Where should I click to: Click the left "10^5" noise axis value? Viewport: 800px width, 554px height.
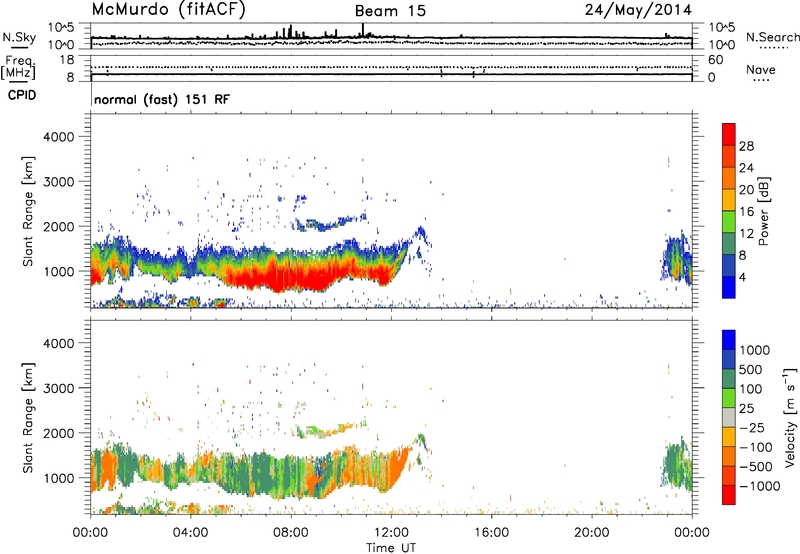[61, 27]
